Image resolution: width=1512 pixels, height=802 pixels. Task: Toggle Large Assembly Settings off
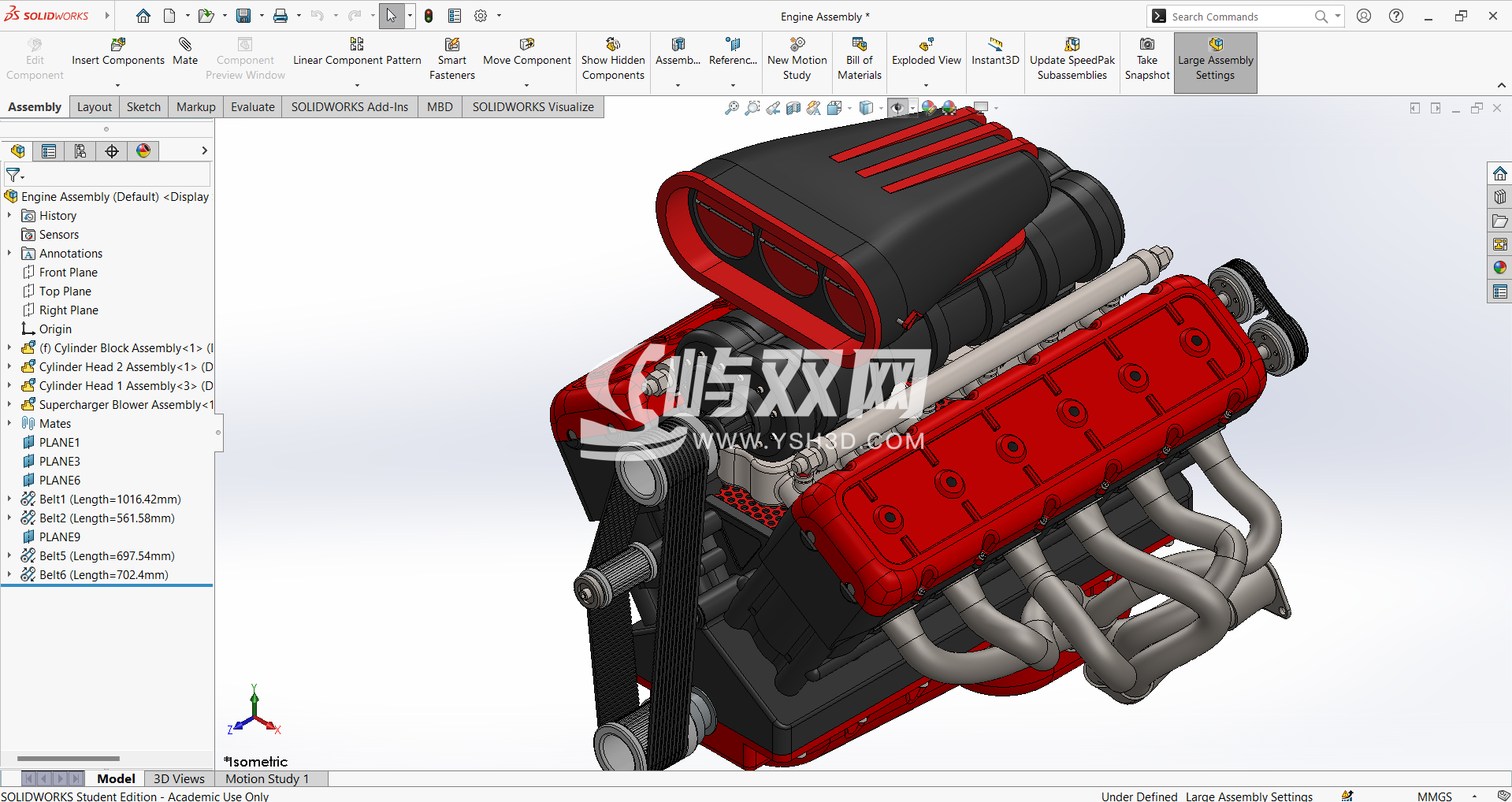1216,63
